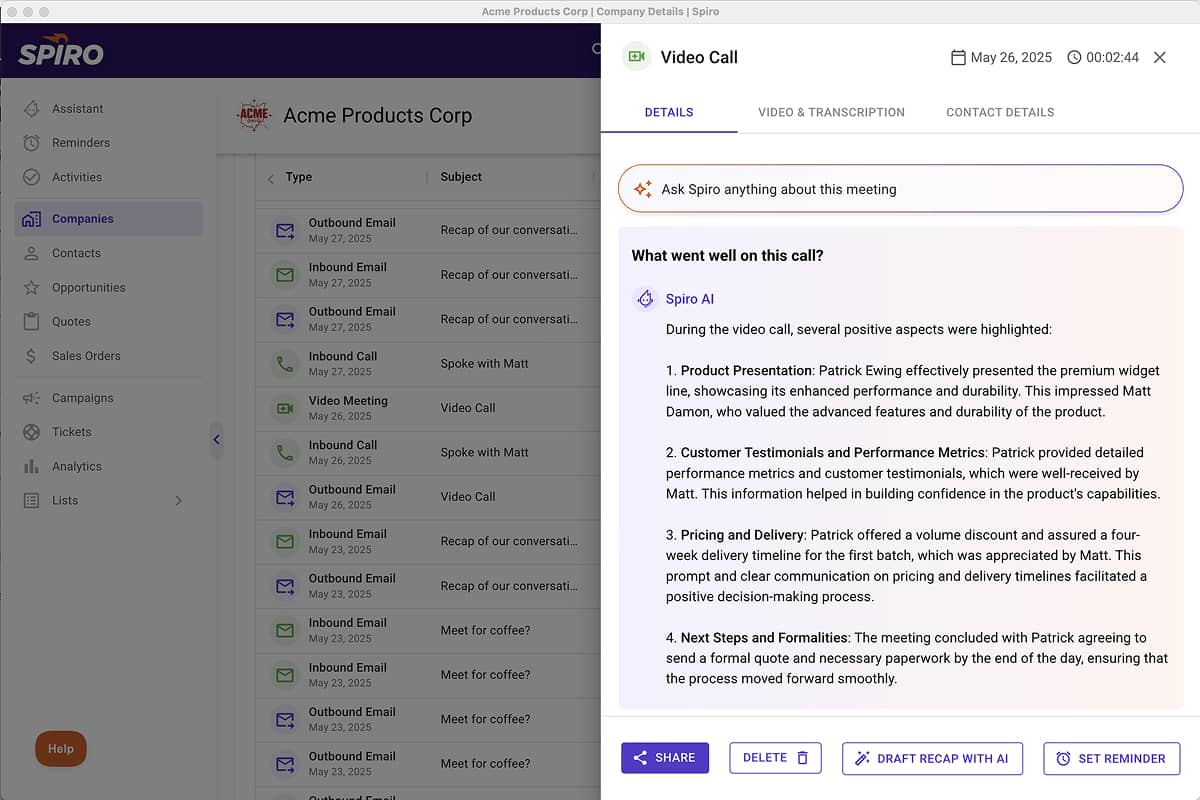Open the Assistant sidebar item
Viewport: 1200px width, 800px height.
click(x=108, y=108)
